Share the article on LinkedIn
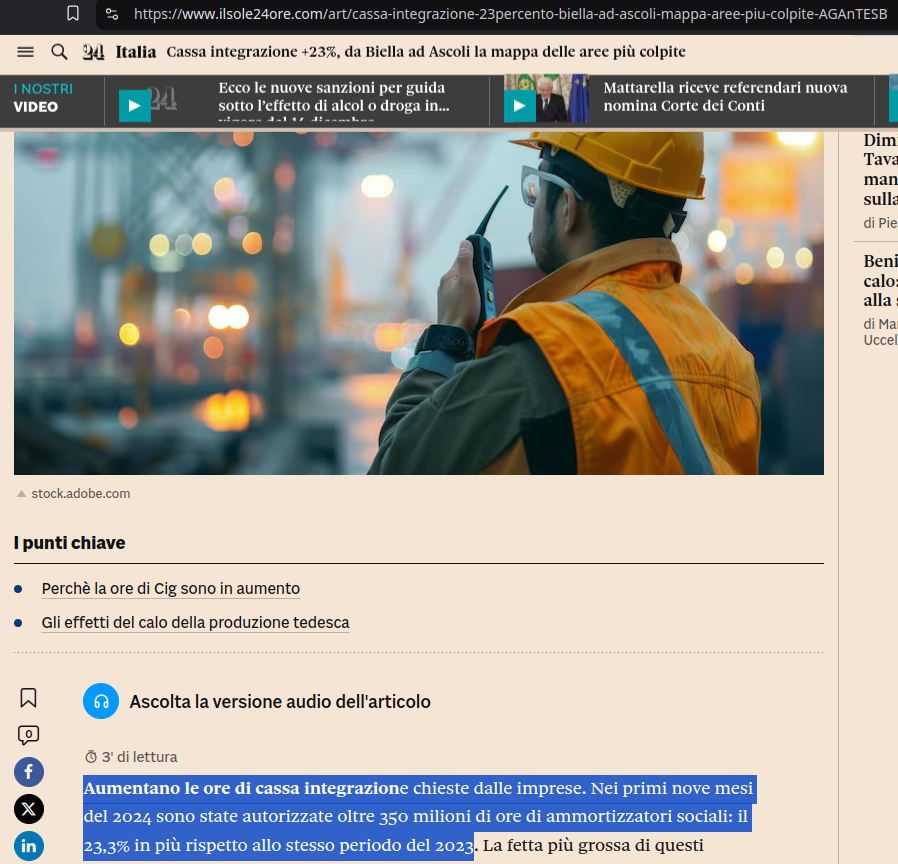898x864 pixels. click(28, 845)
